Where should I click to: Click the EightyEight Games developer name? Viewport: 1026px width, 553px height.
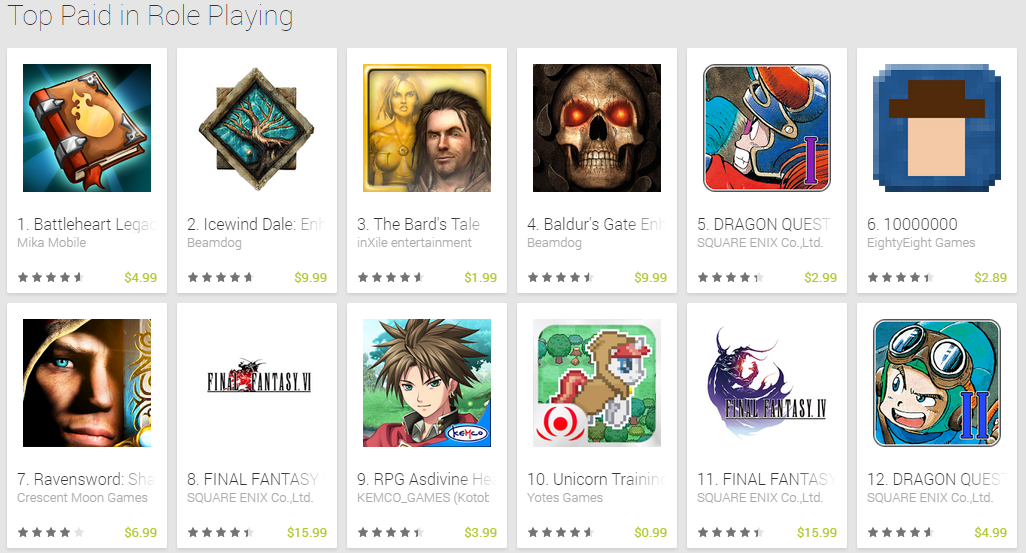coord(921,243)
